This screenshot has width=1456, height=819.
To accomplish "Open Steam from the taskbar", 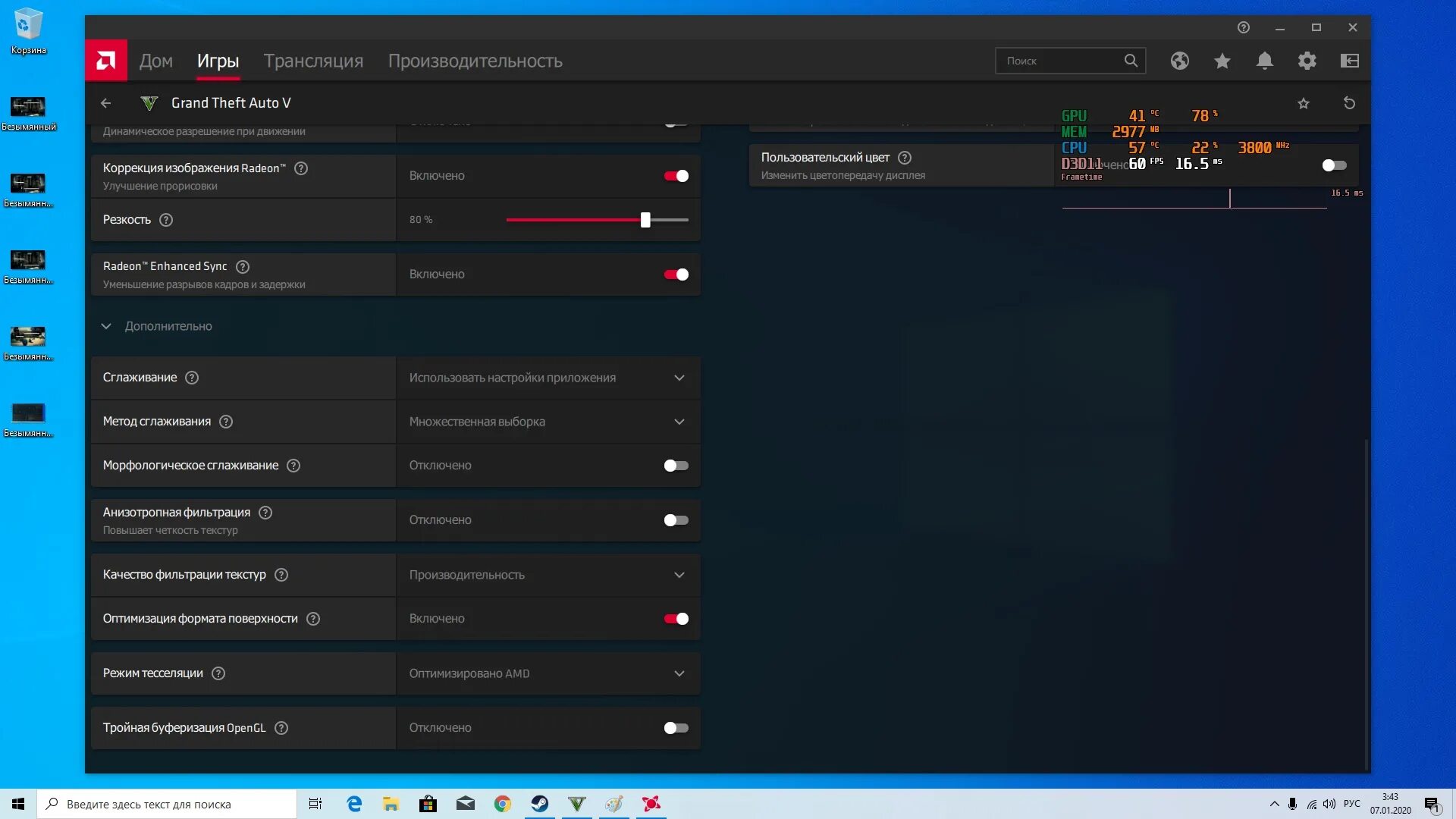I will tap(540, 804).
